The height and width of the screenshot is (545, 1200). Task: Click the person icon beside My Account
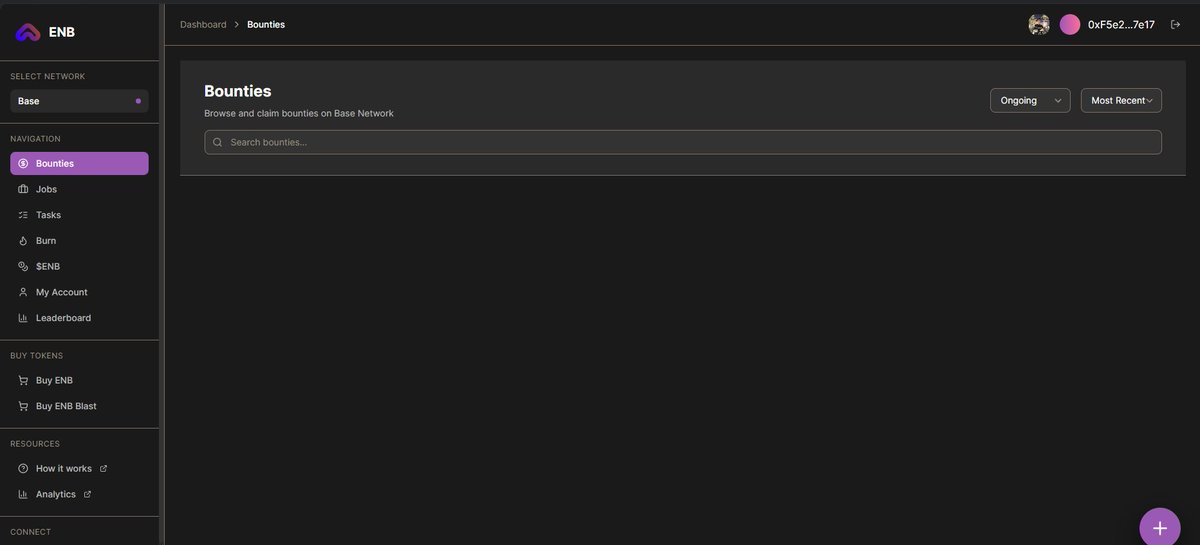pyautogui.click(x=23, y=292)
